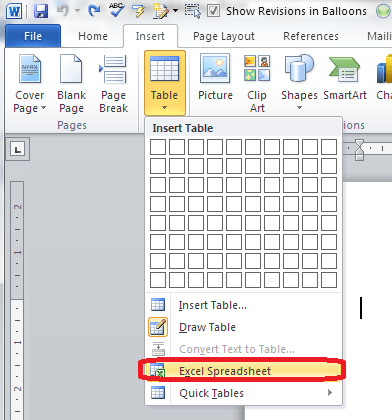Click the green round icon in quick access toolbar
This screenshot has width=392, height=420.
click(x=383, y=11)
